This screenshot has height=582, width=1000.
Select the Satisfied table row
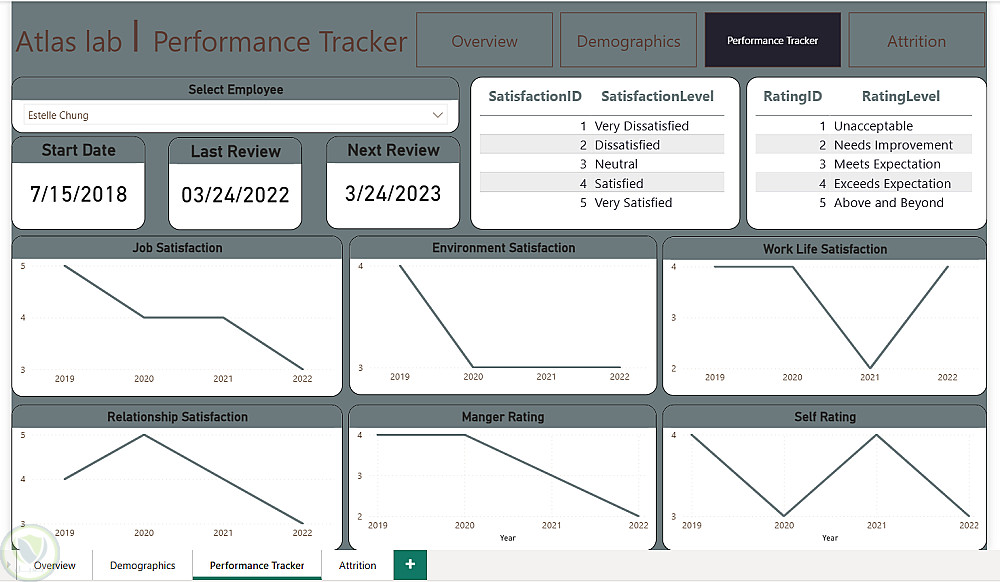(x=602, y=183)
